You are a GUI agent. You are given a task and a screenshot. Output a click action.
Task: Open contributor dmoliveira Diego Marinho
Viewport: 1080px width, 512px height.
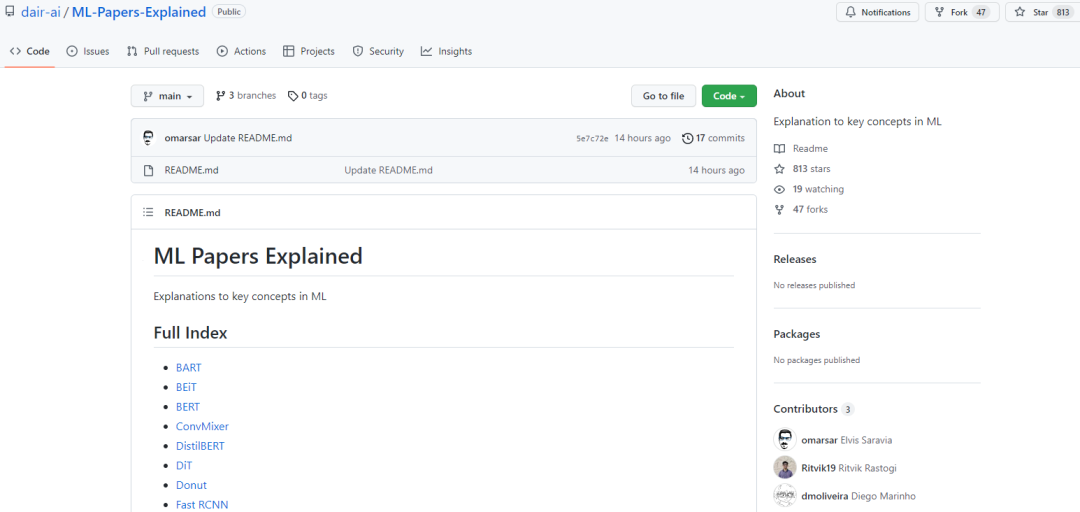point(859,496)
